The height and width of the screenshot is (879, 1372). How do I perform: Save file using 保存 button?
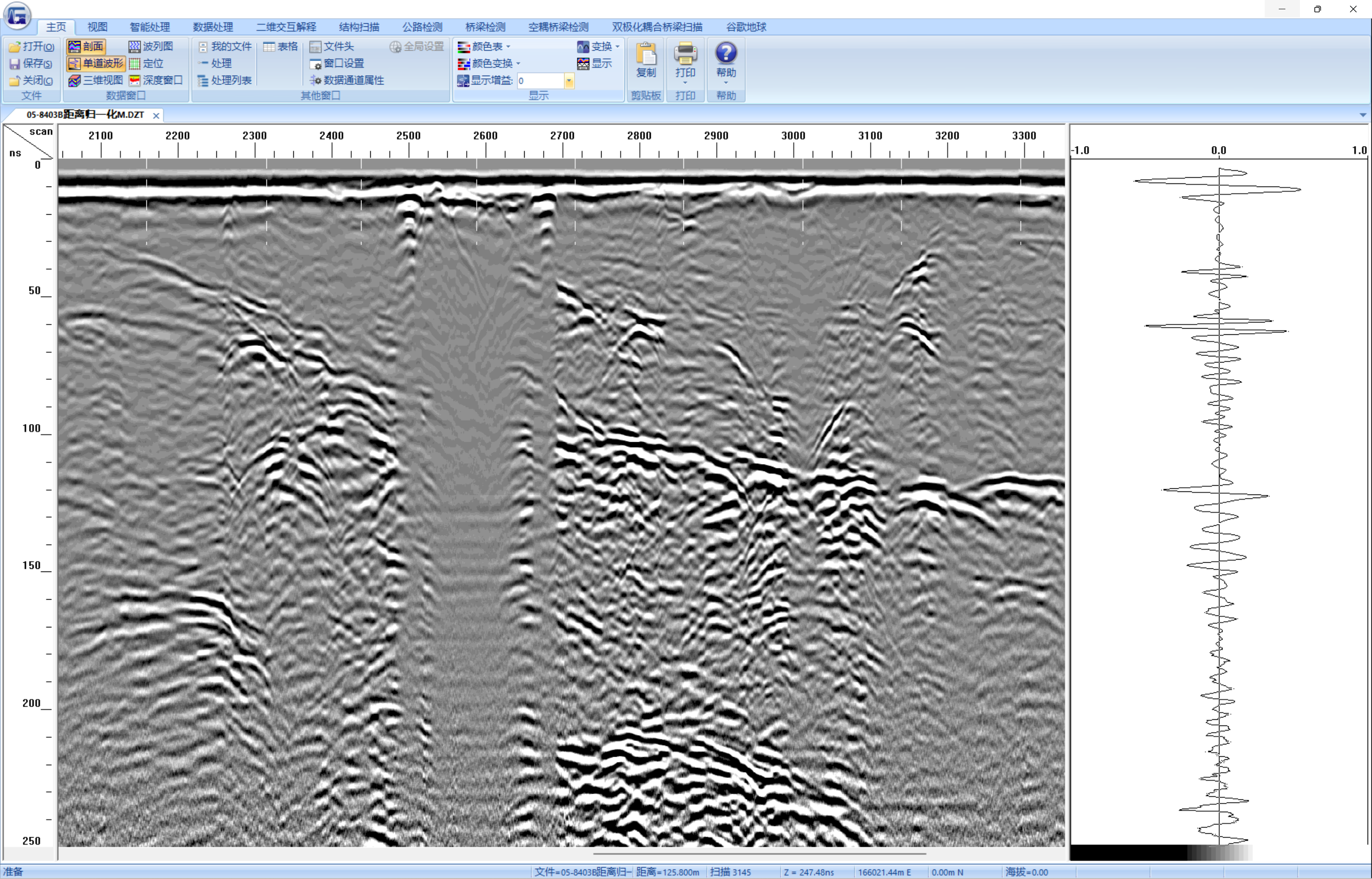[31, 63]
